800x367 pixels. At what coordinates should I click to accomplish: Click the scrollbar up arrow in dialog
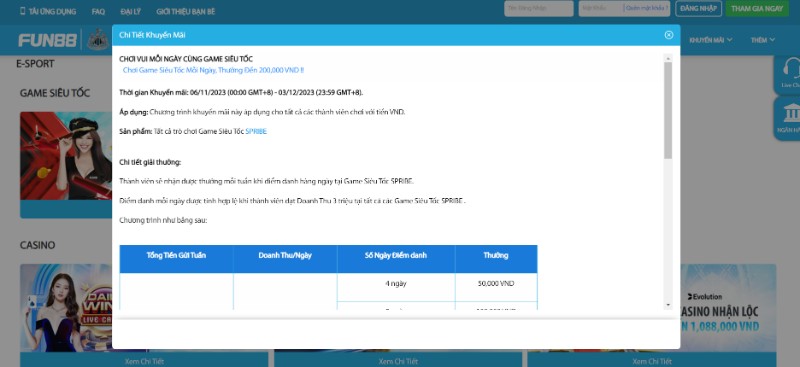click(x=668, y=58)
